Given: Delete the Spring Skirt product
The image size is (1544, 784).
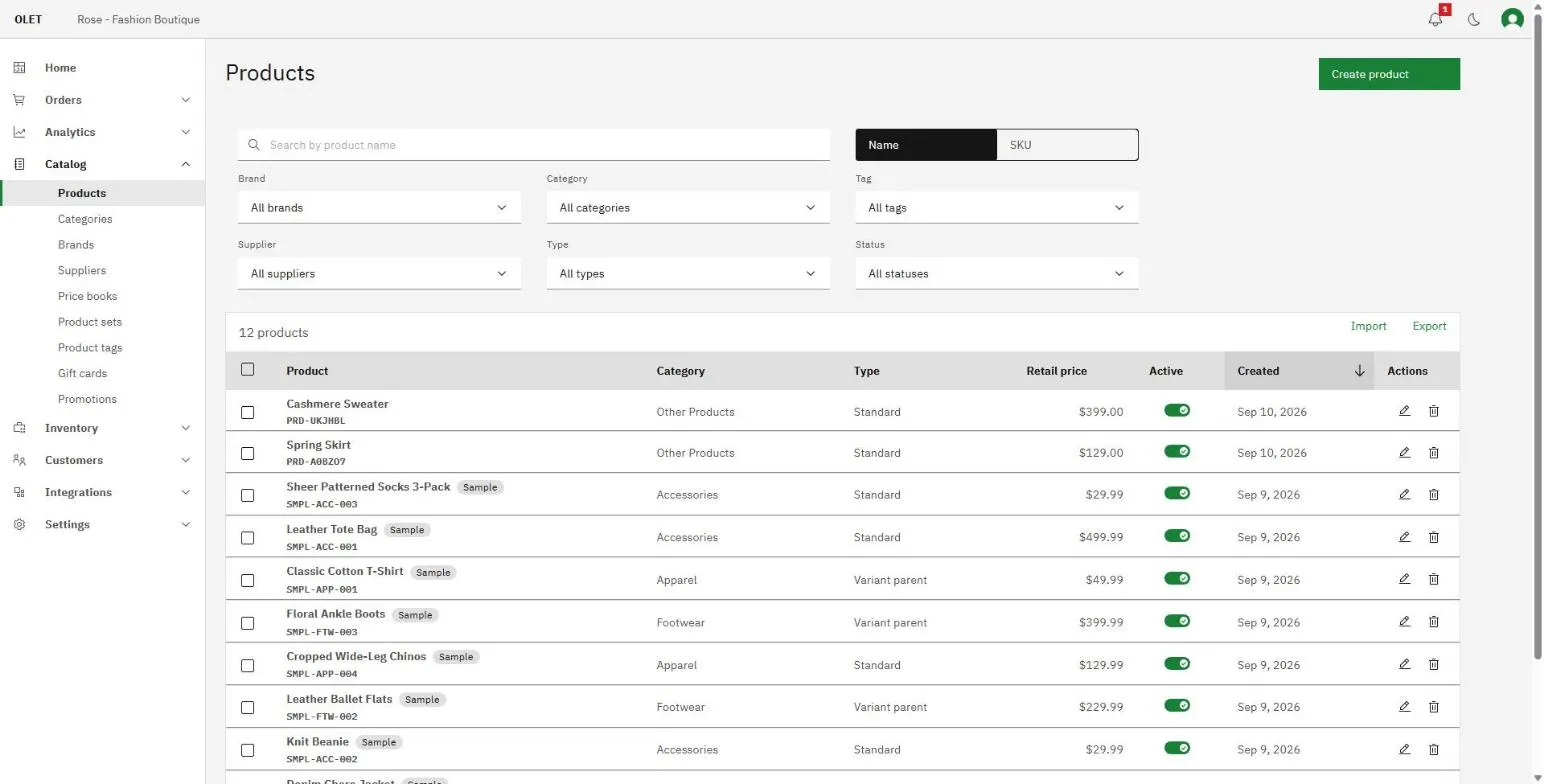Looking at the screenshot, I should coord(1433,453).
